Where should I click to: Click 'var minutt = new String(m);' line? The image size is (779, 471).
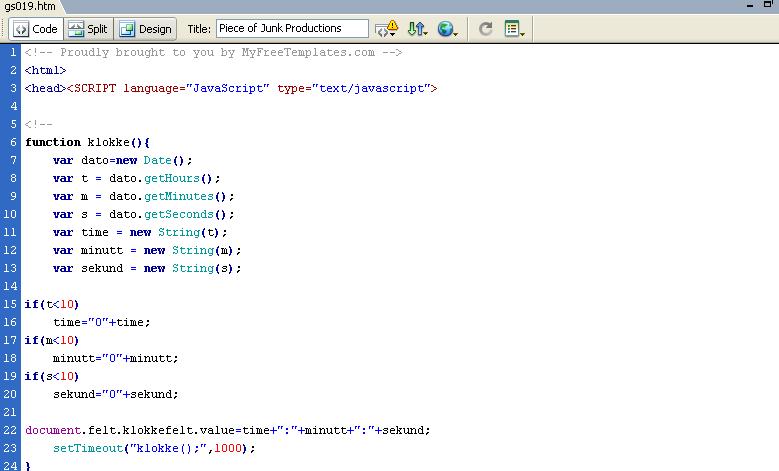coord(147,250)
